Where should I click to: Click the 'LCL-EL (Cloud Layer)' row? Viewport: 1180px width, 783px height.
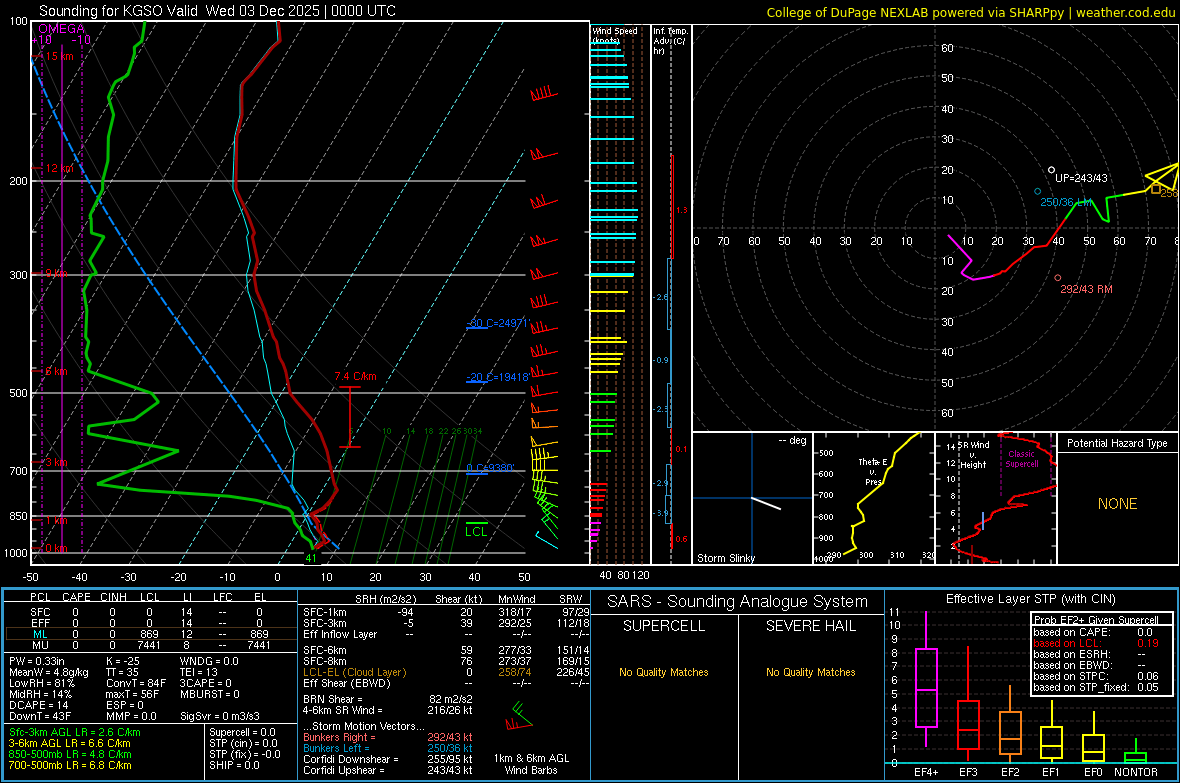[x=447, y=672]
